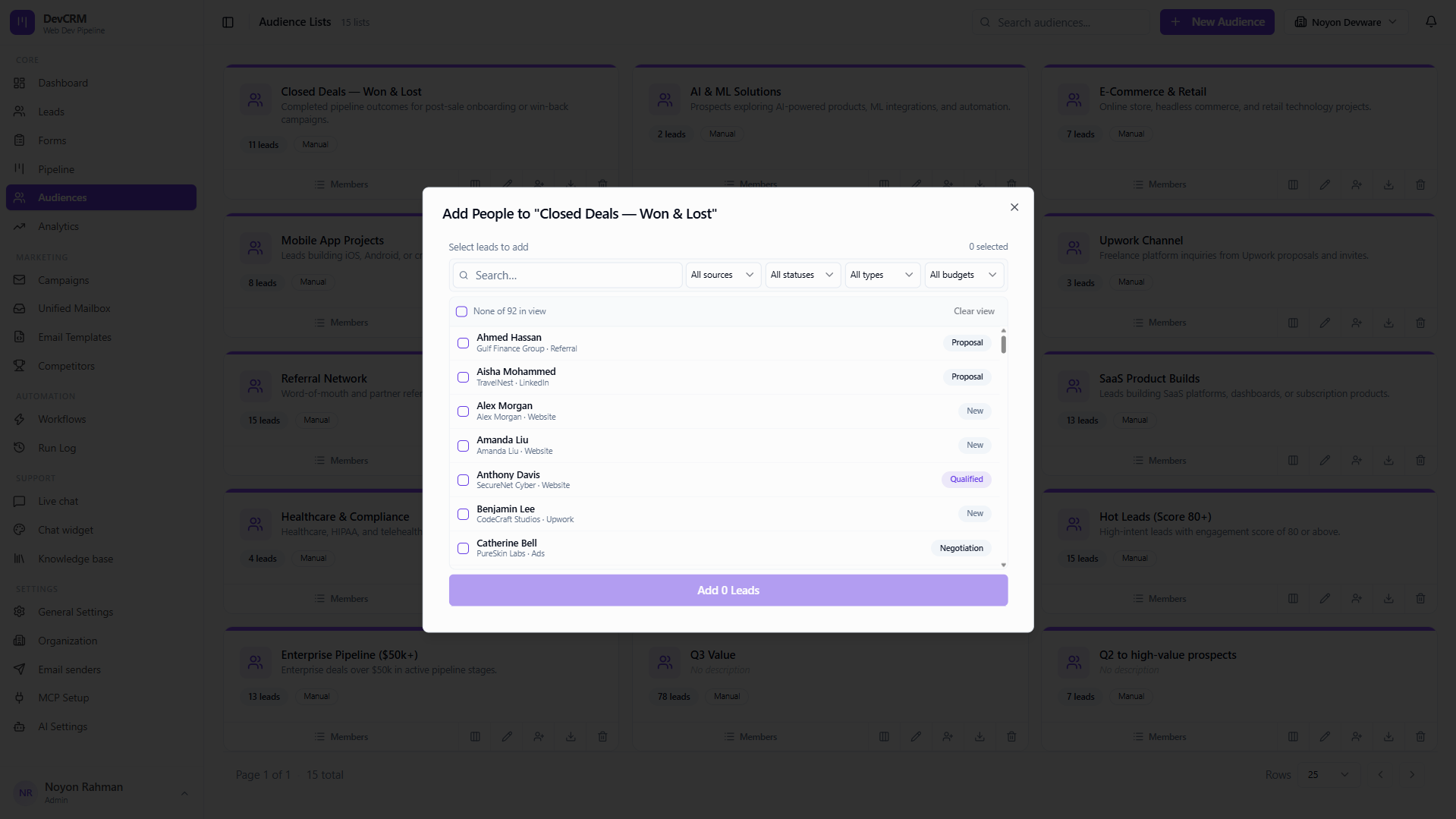
Task: Open Workflows in sidebar
Action: tap(101, 419)
